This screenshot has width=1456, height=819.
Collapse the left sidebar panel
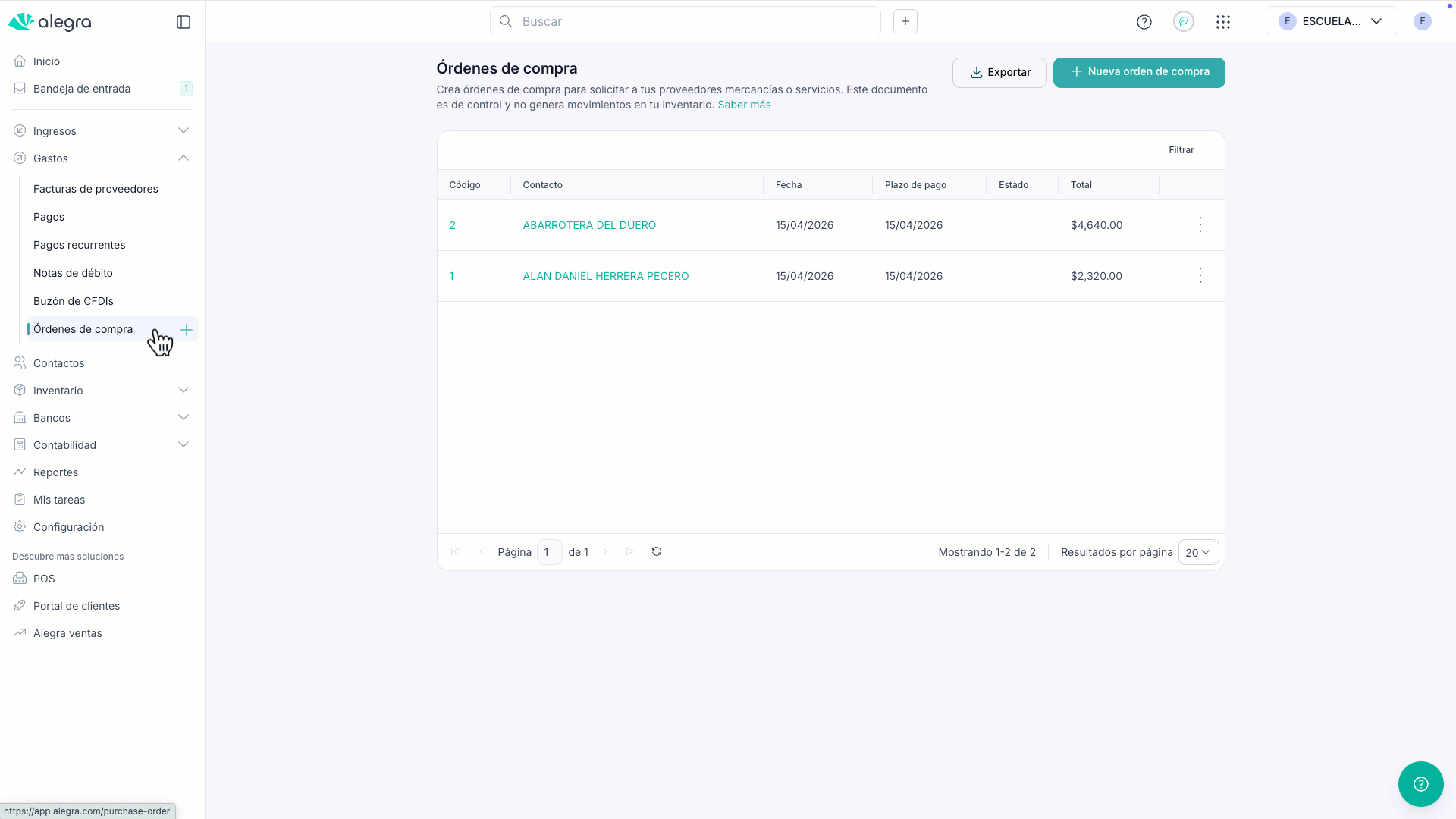[184, 22]
